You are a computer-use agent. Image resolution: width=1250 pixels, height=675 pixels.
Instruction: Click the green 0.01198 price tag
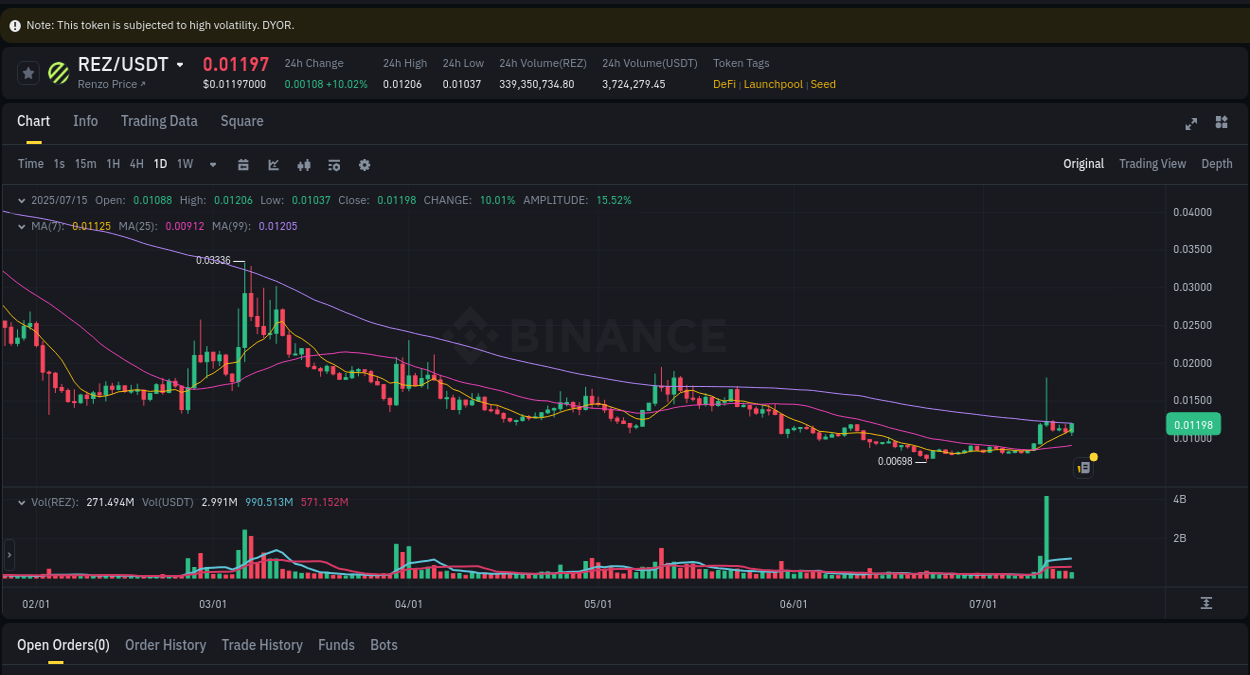pos(1192,424)
